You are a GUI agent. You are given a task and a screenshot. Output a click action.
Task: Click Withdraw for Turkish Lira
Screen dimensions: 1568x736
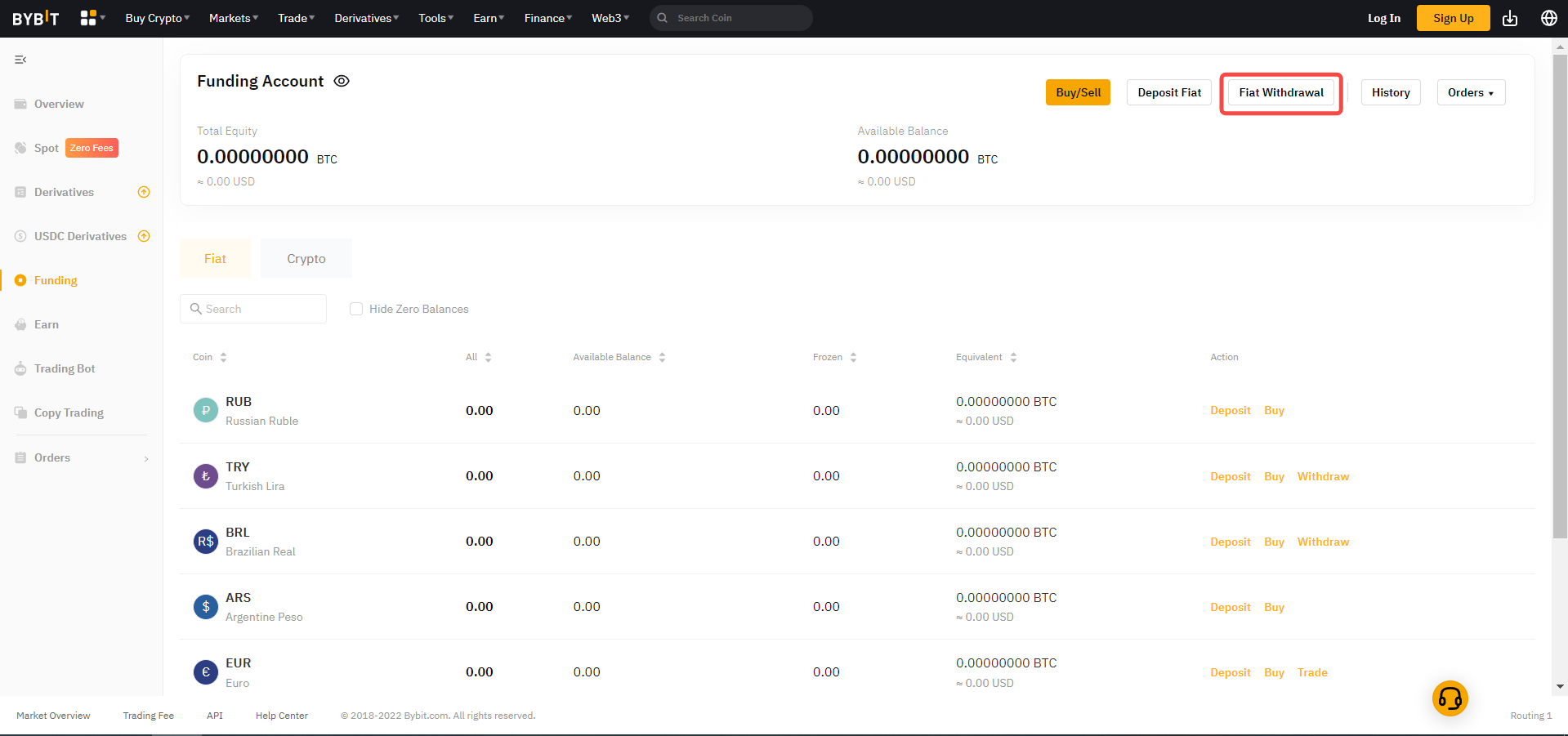1323,476
